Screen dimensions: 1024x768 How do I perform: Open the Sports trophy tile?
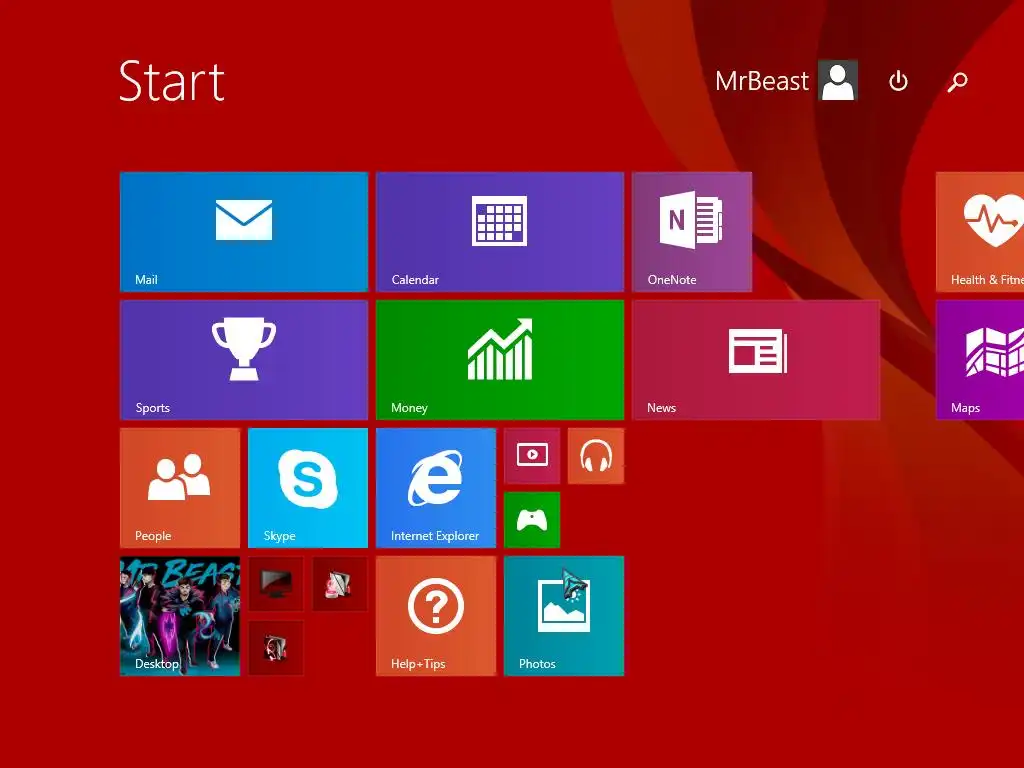[x=244, y=360]
